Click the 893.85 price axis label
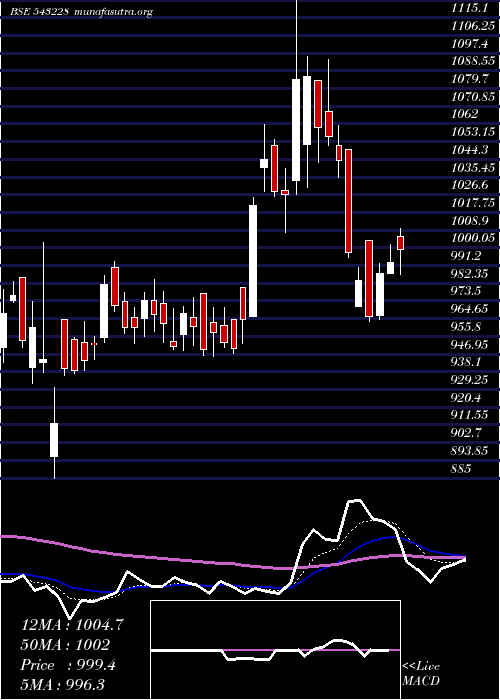 click(469, 450)
